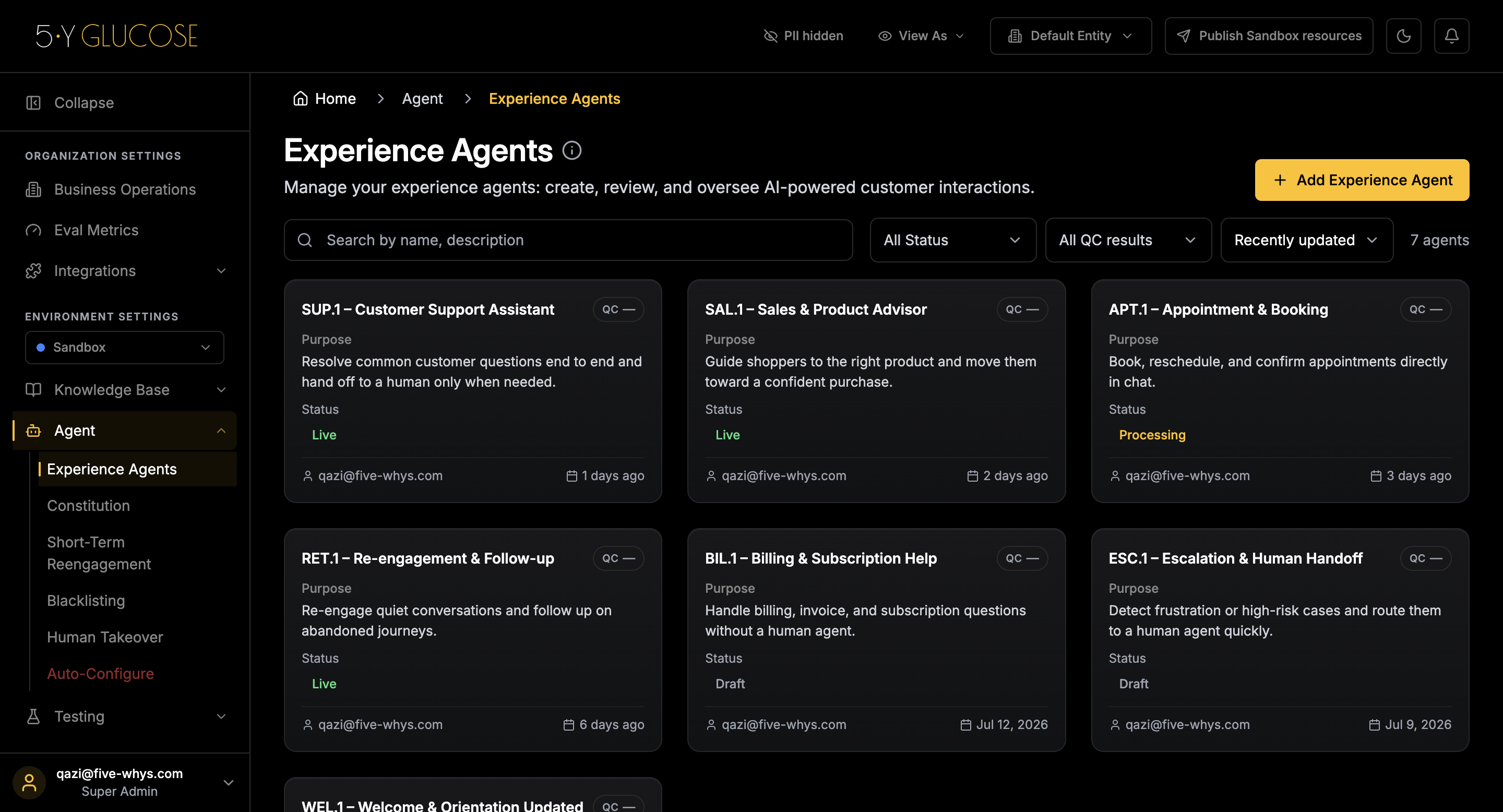Open Auto-Configure under Agent

click(100, 673)
